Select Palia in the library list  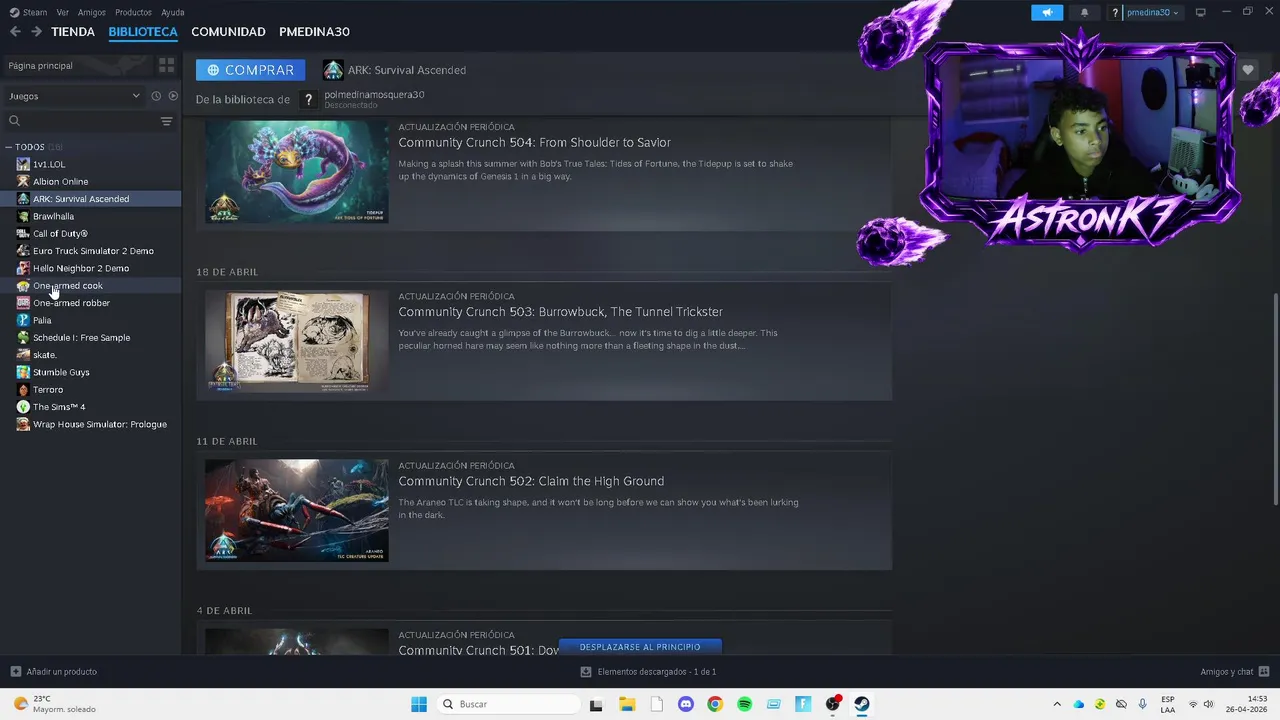(x=42, y=320)
